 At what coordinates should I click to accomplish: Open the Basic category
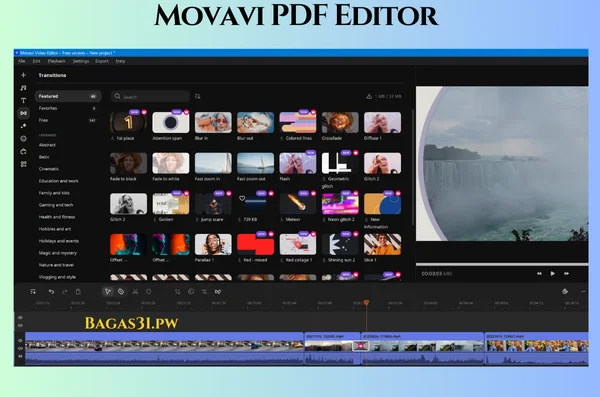click(x=44, y=157)
